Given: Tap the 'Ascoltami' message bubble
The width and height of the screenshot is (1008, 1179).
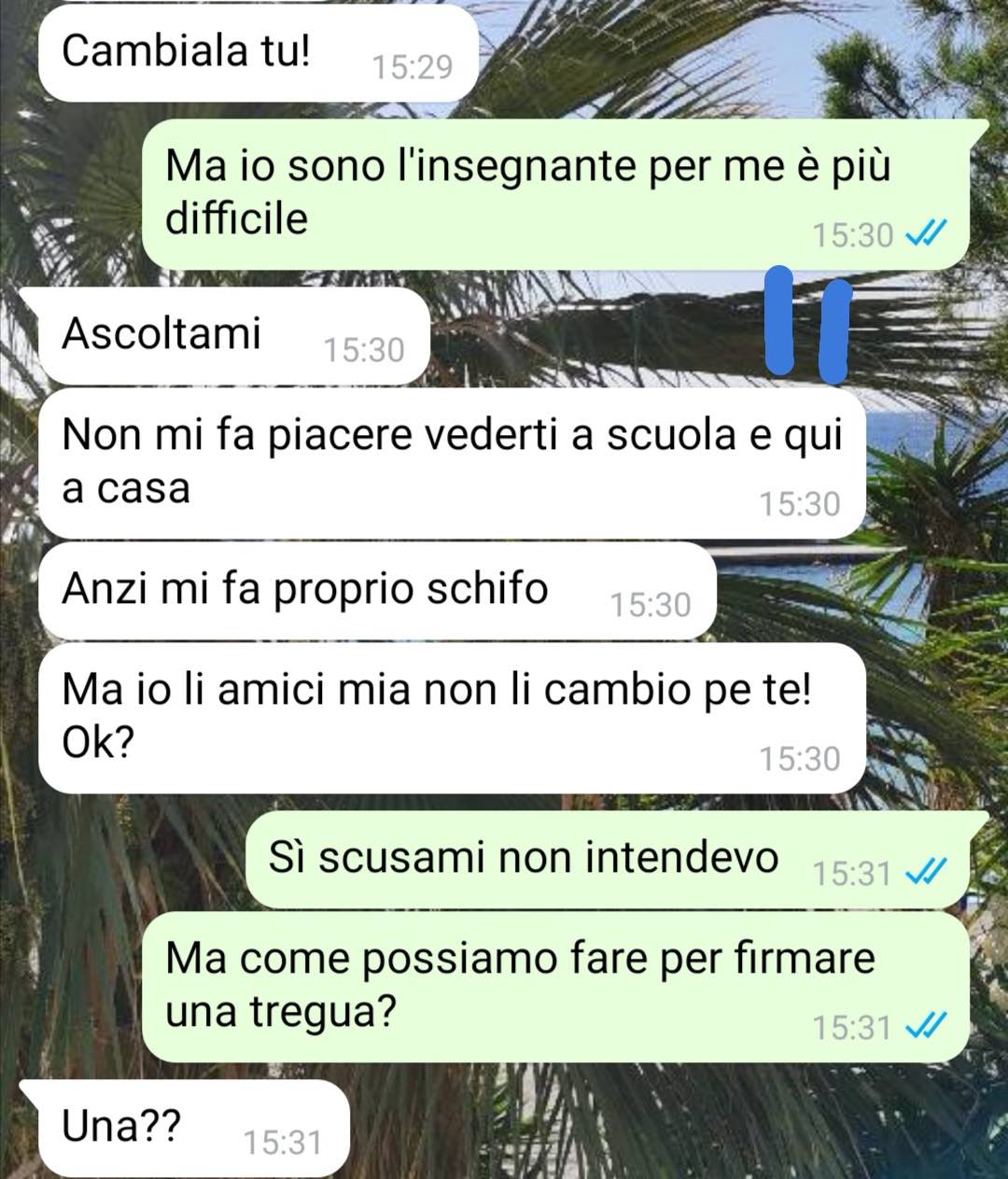Looking at the screenshot, I should (233, 336).
